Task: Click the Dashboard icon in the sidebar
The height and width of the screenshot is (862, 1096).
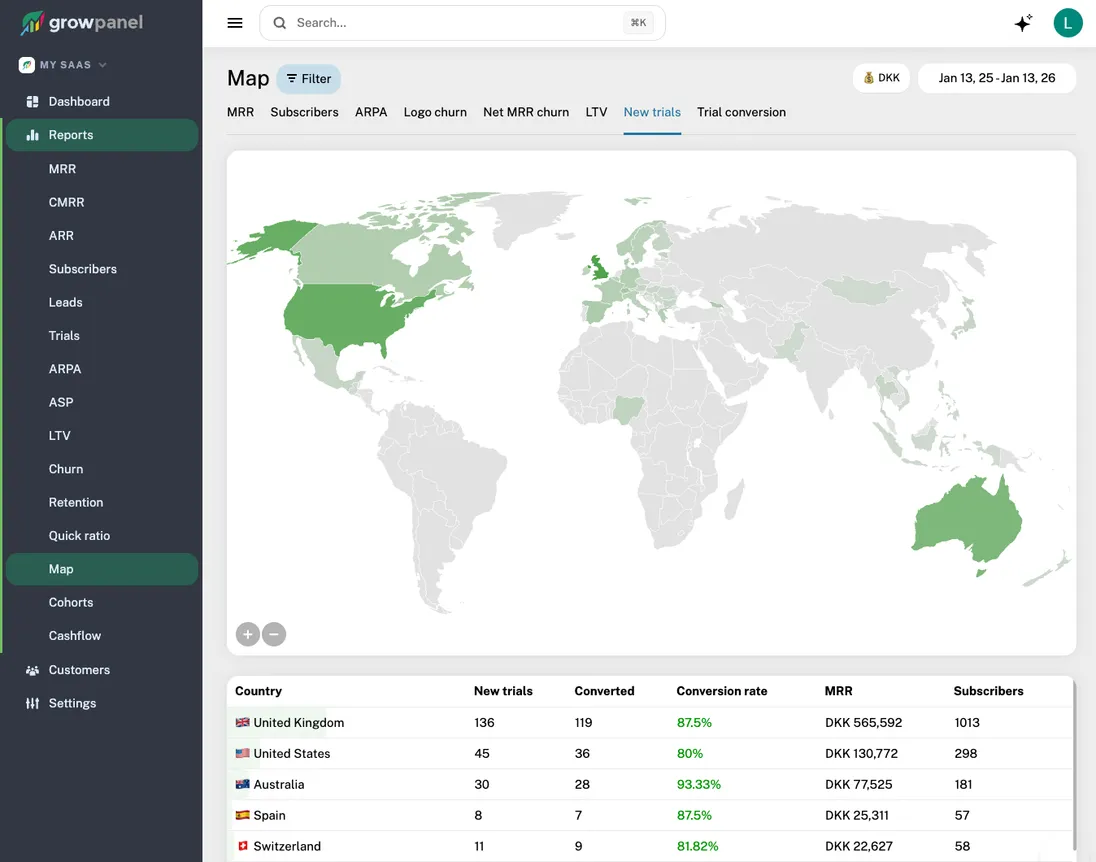Action: pos(33,101)
